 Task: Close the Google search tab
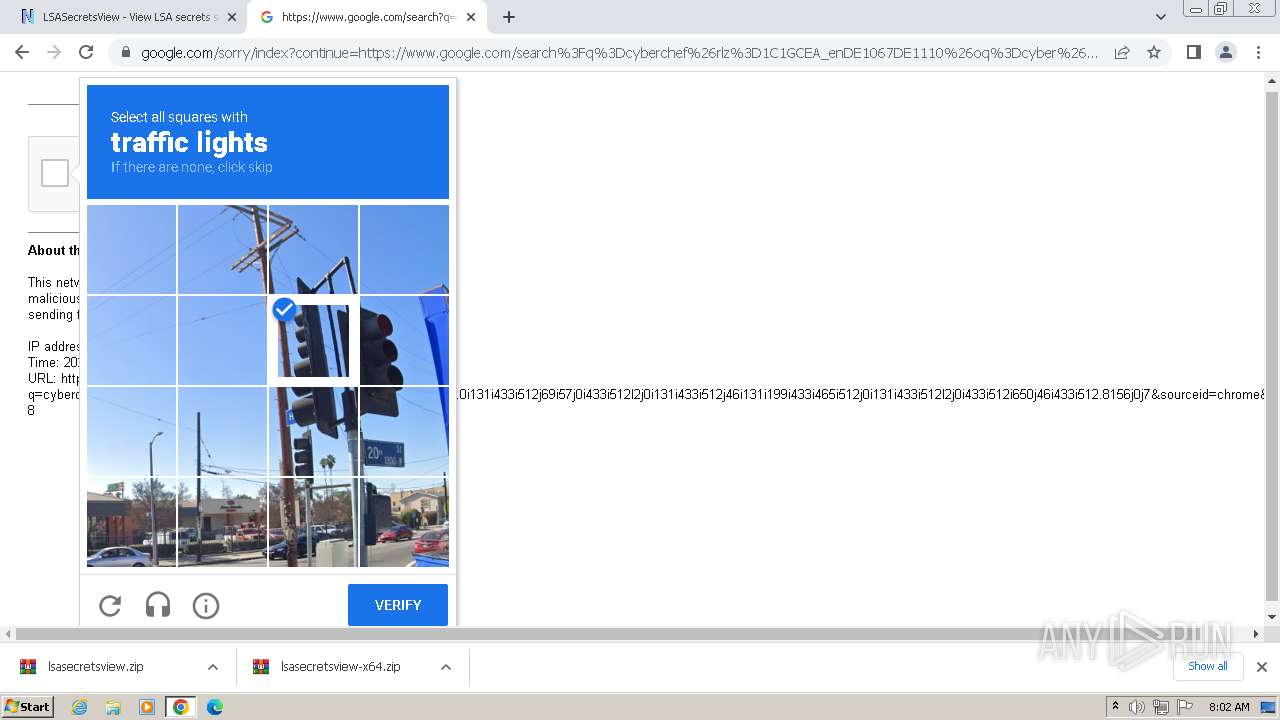click(470, 17)
